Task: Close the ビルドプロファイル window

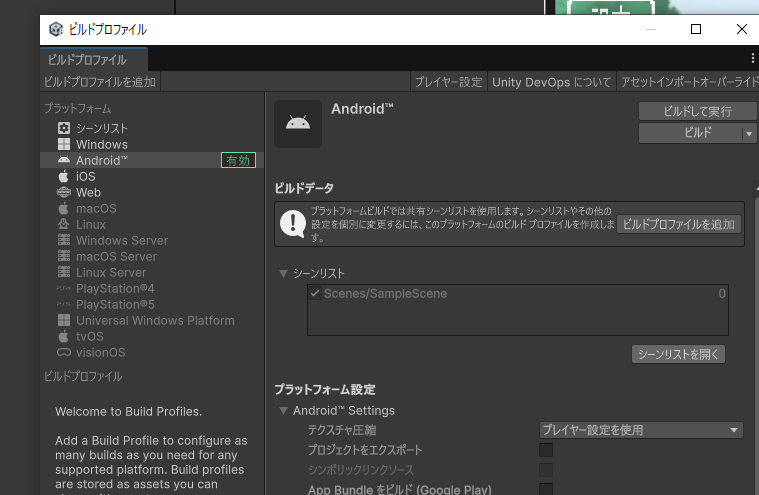Action: click(742, 30)
